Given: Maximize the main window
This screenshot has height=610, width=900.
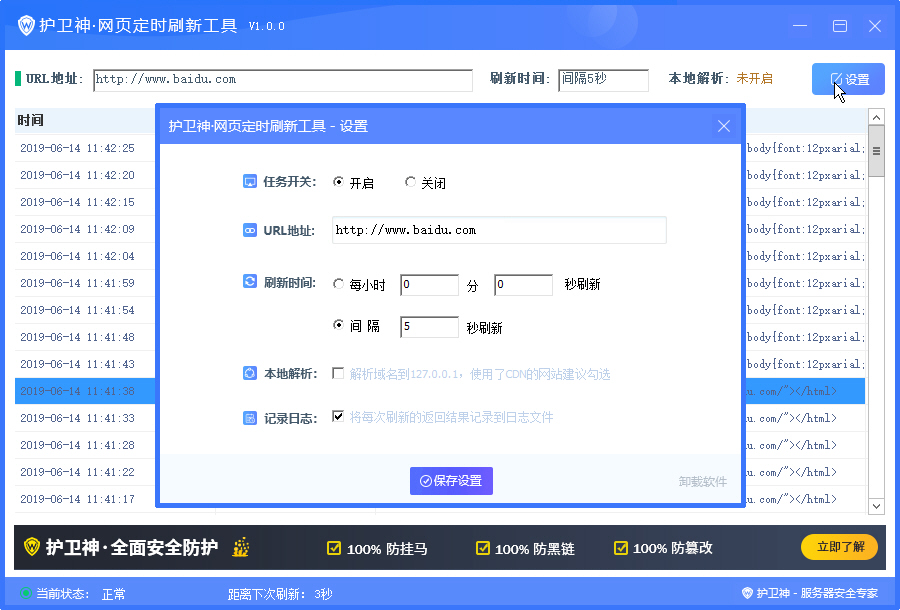Looking at the screenshot, I should pos(840,26).
